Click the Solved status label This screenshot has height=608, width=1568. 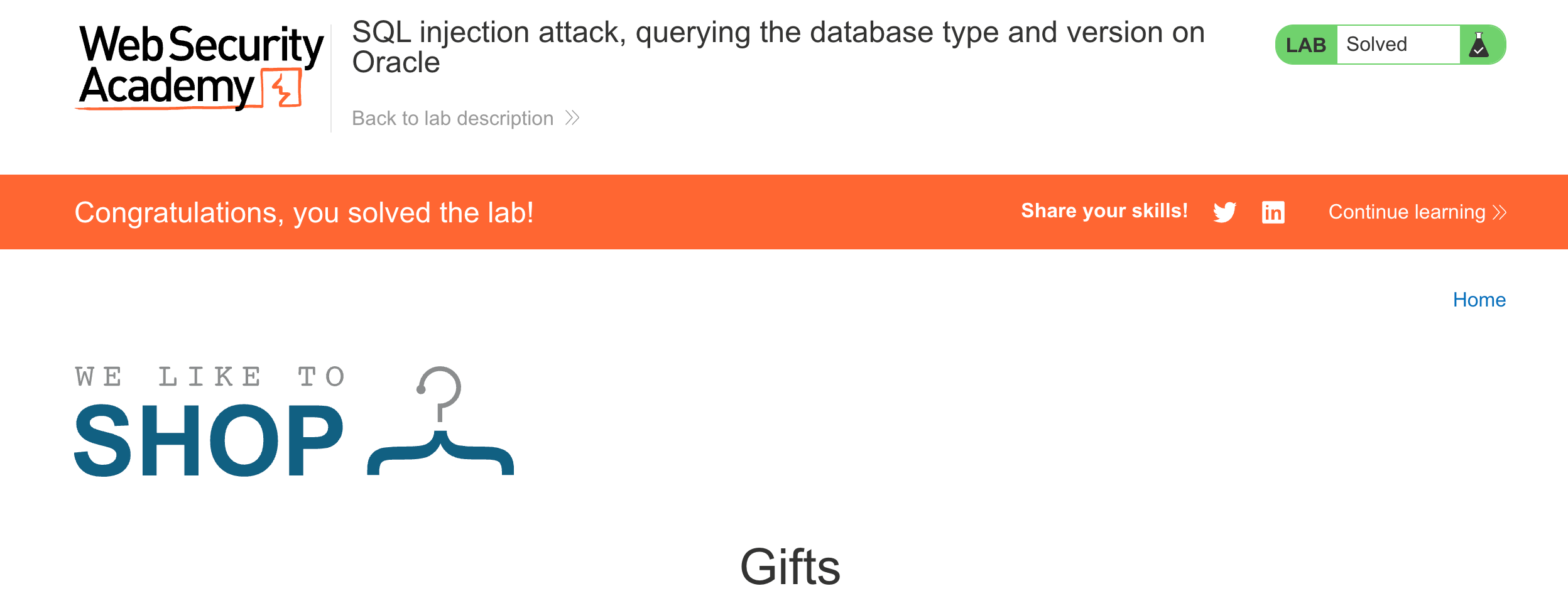pyautogui.click(x=1376, y=45)
